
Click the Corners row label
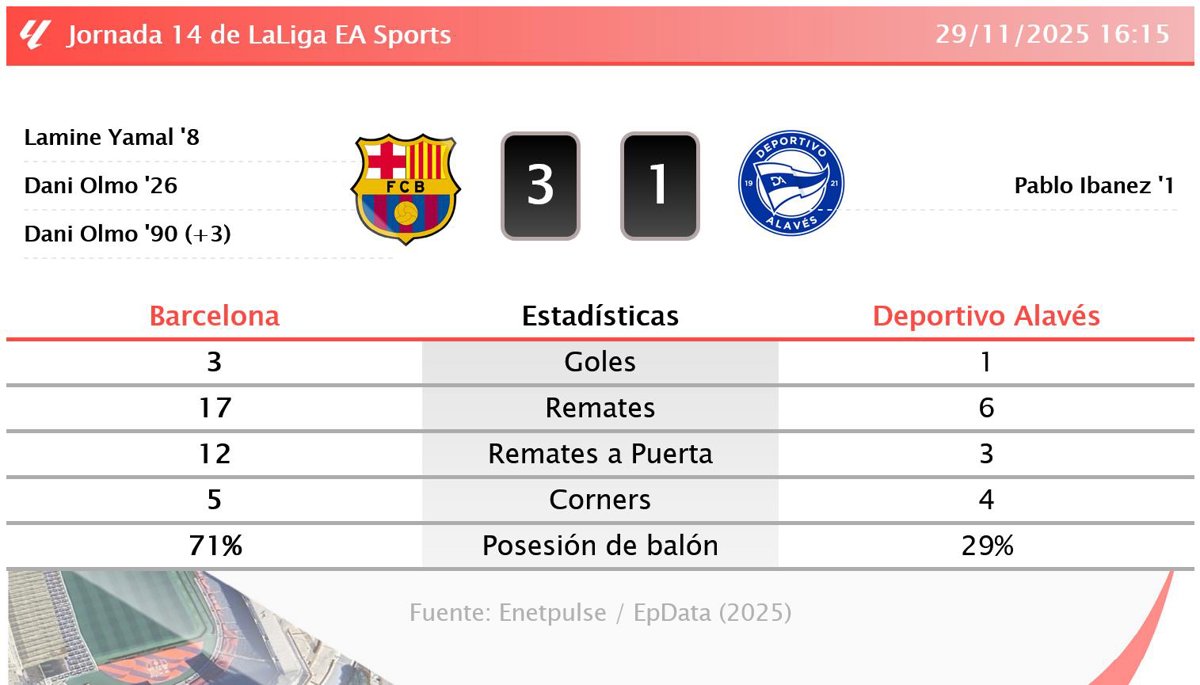600,500
